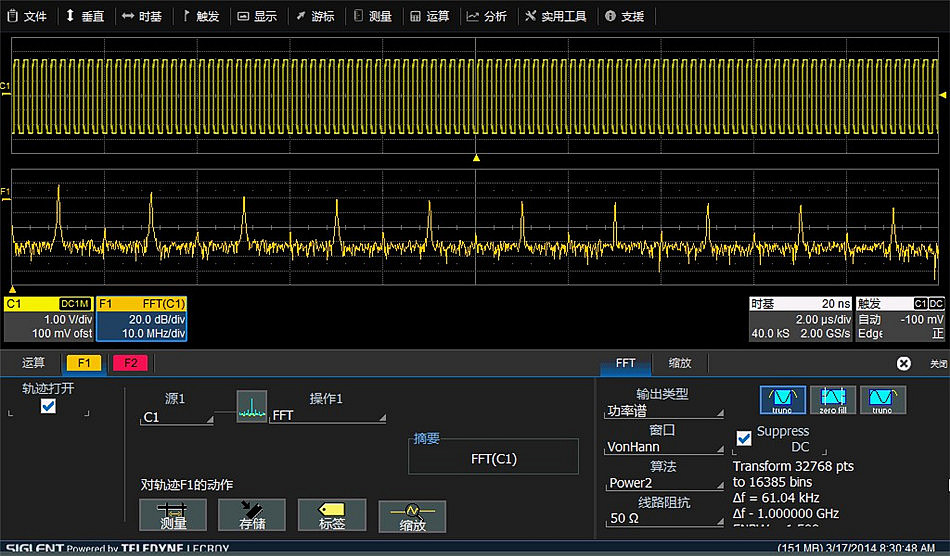951x556 pixels.
Task: Toggle the Suppress DC checkbox
Action: pyautogui.click(x=744, y=438)
